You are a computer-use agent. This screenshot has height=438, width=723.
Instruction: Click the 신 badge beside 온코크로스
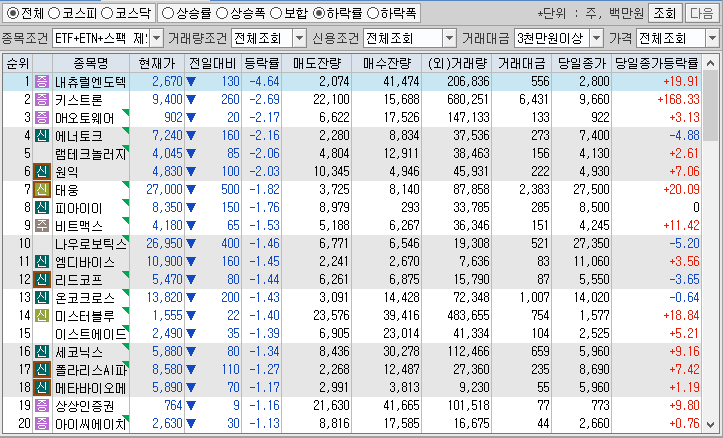pyautogui.click(x=42, y=297)
